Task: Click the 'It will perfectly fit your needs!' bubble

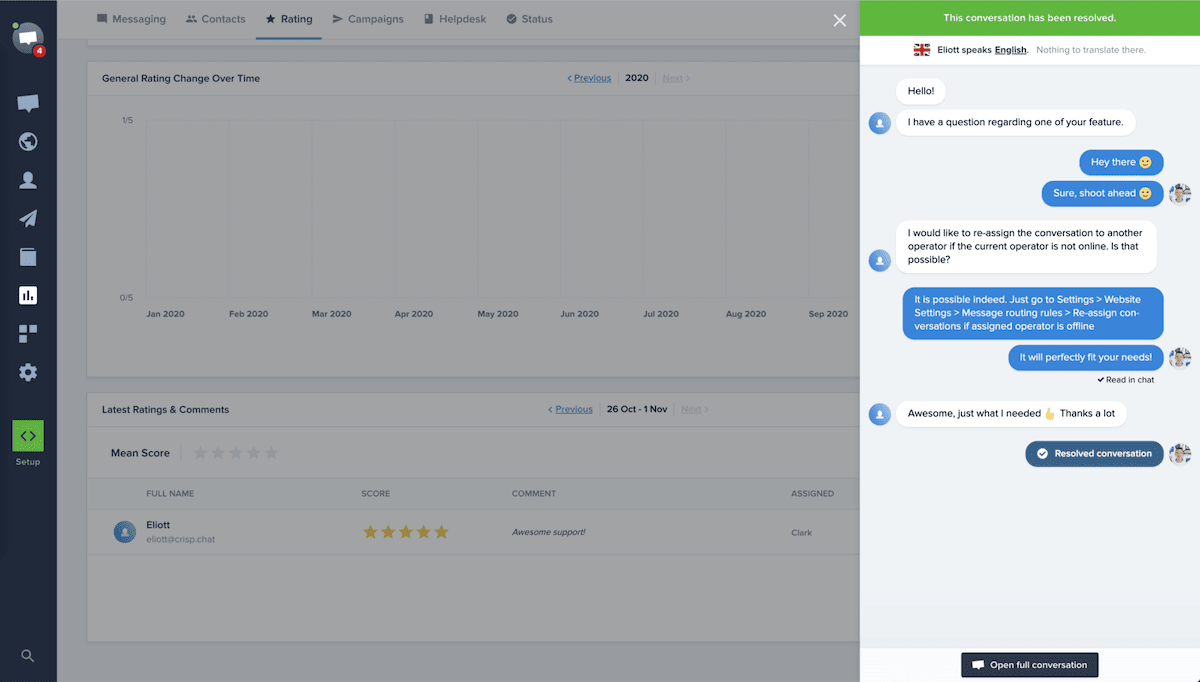Action: [x=1086, y=357]
